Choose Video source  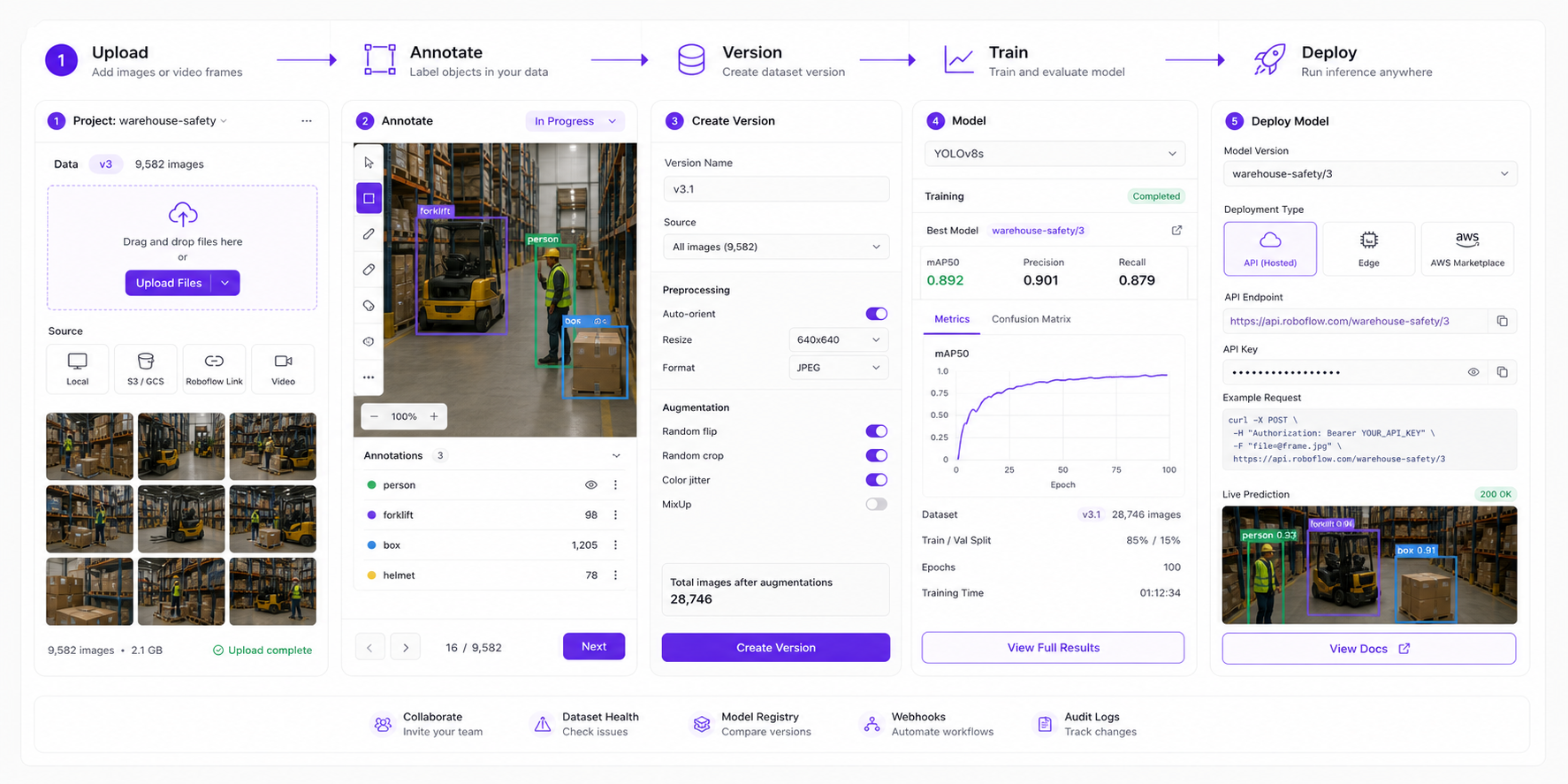click(283, 368)
